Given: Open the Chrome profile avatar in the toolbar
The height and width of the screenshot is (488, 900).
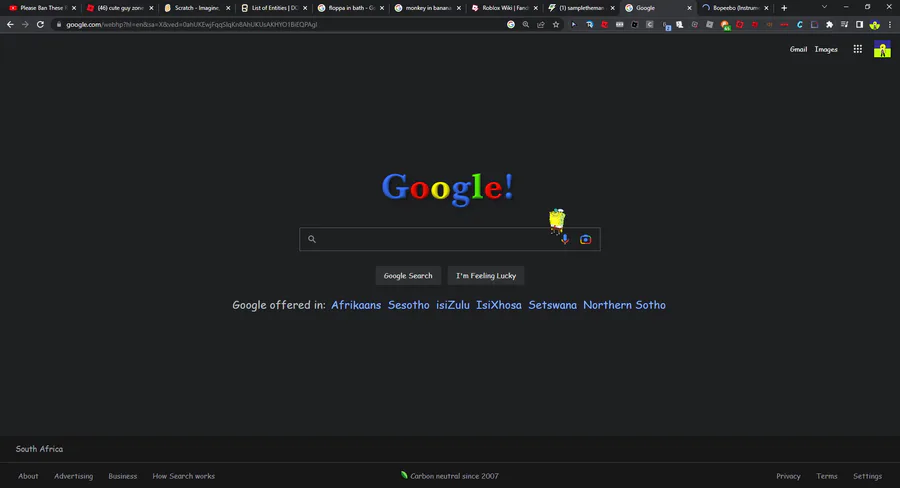Looking at the screenshot, I should point(874,25).
